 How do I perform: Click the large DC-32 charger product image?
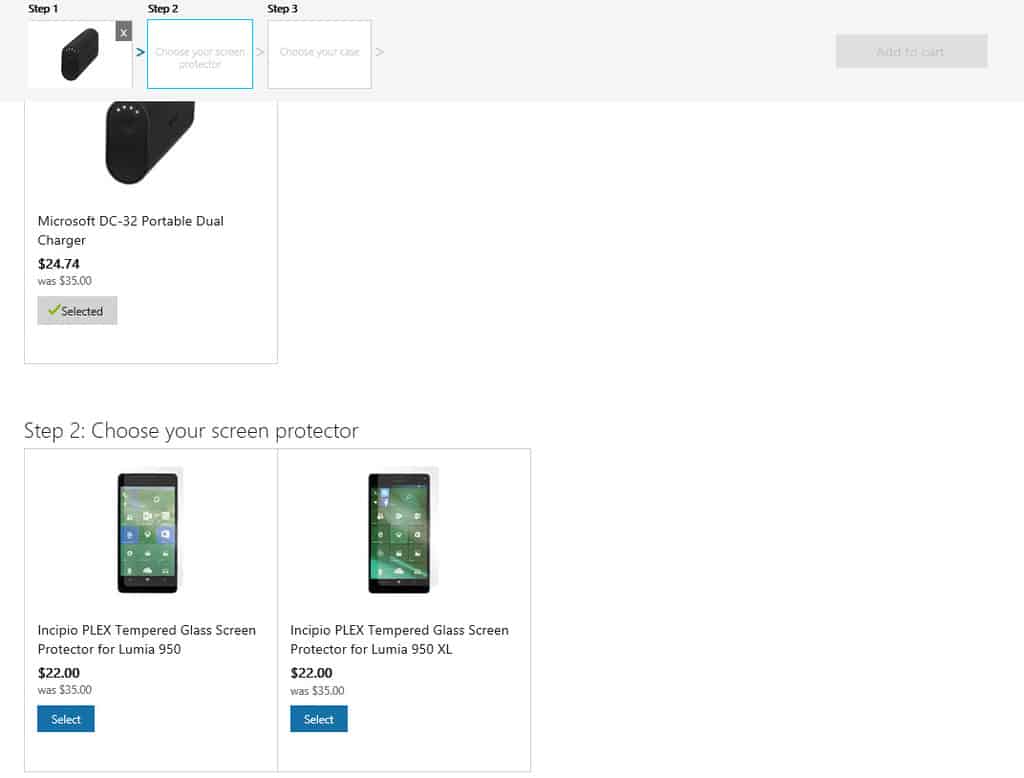coord(150,142)
